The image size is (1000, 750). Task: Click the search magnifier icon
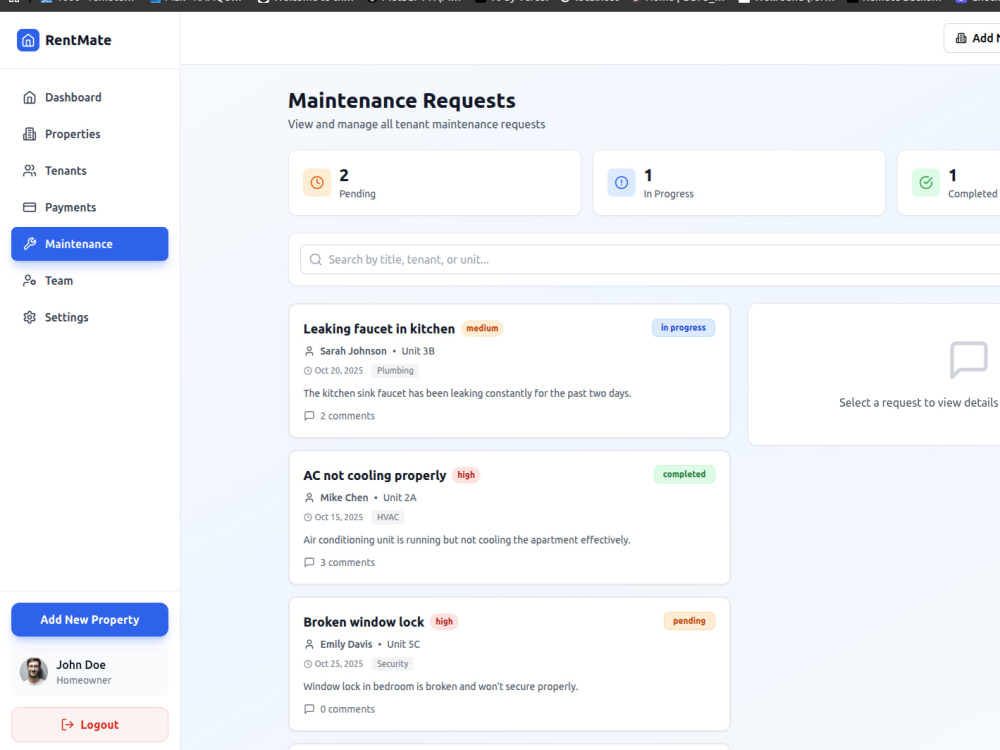coord(316,260)
